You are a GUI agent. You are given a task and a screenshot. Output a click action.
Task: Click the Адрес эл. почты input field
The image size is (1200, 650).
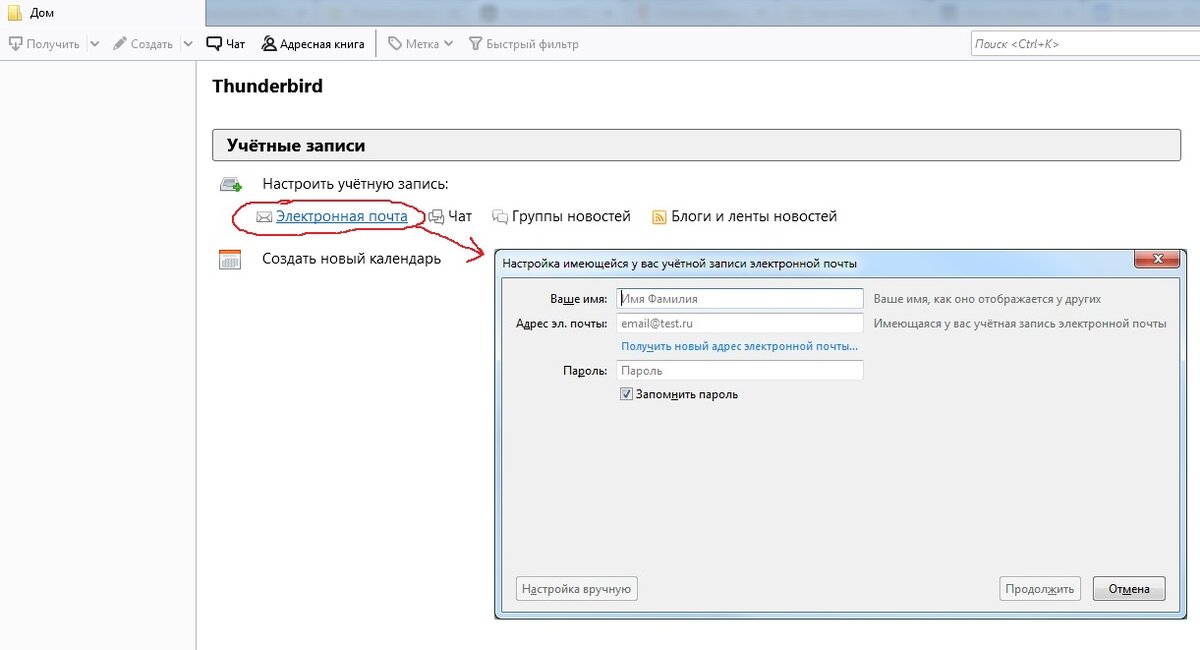click(x=740, y=323)
